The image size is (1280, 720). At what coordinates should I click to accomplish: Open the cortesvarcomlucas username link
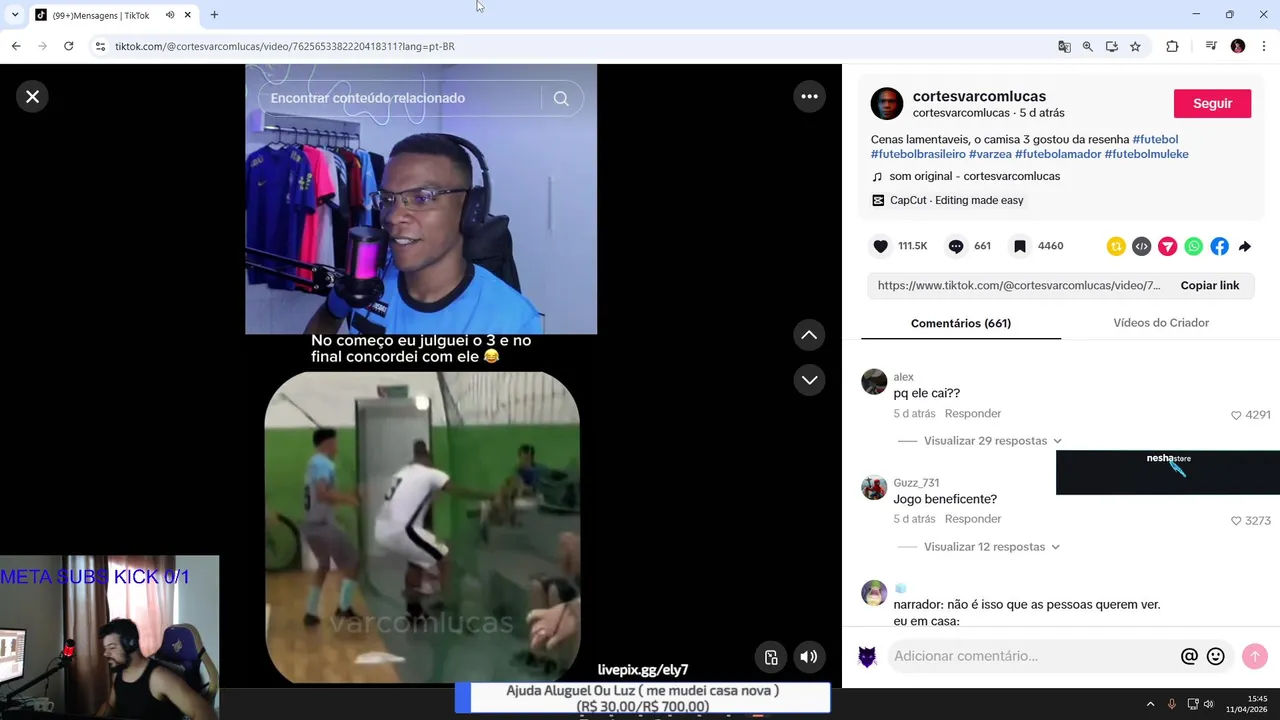[x=979, y=96]
